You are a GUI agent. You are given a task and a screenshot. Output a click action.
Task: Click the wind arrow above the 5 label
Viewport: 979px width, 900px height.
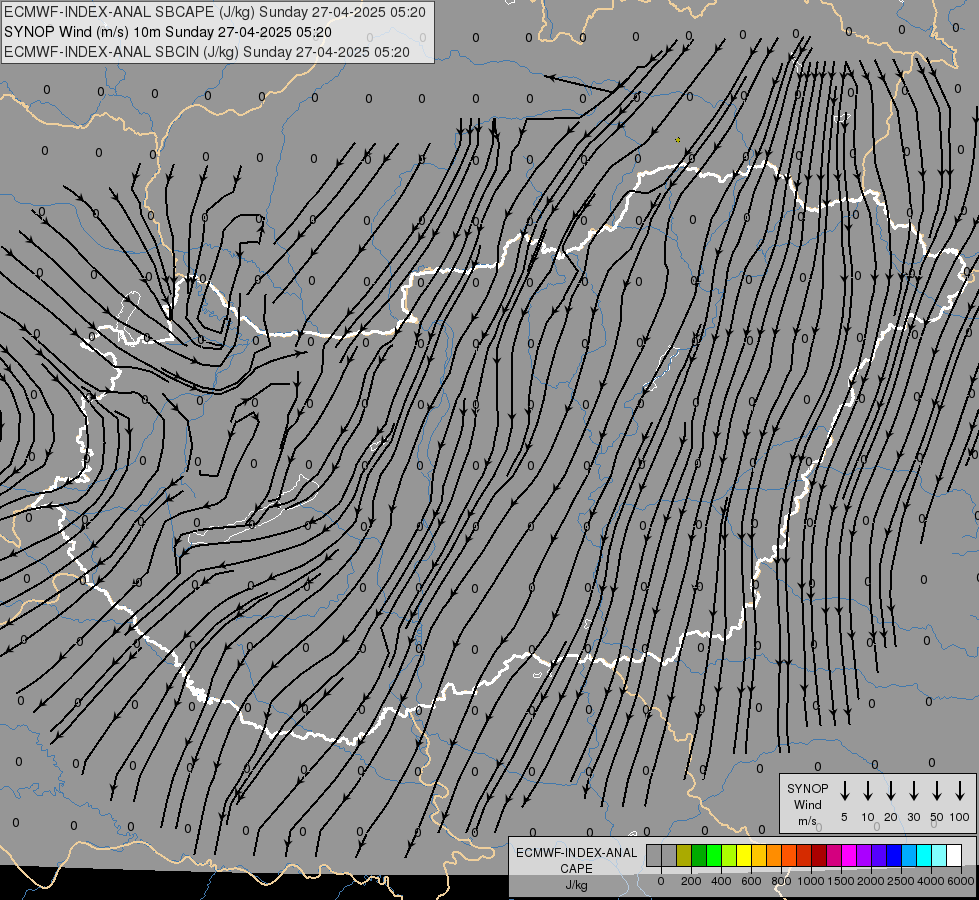click(x=844, y=791)
